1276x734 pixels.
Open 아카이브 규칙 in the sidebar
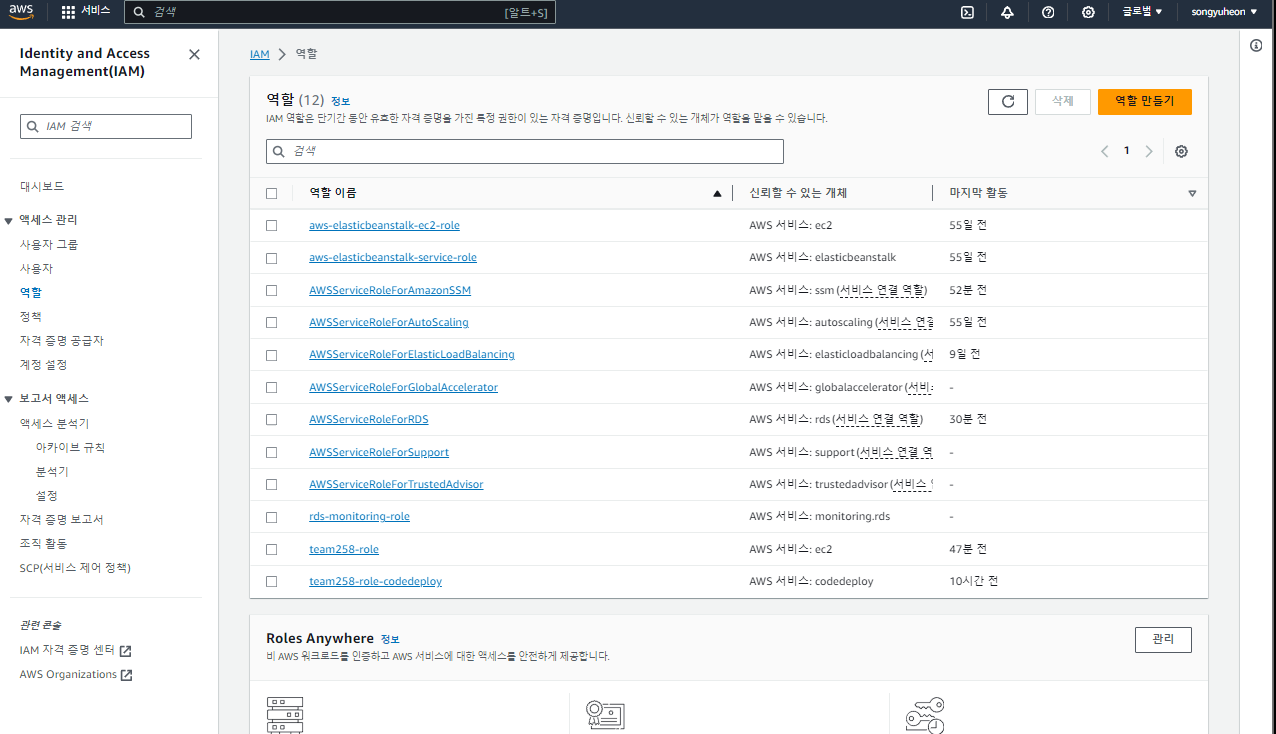click(x=70, y=447)
